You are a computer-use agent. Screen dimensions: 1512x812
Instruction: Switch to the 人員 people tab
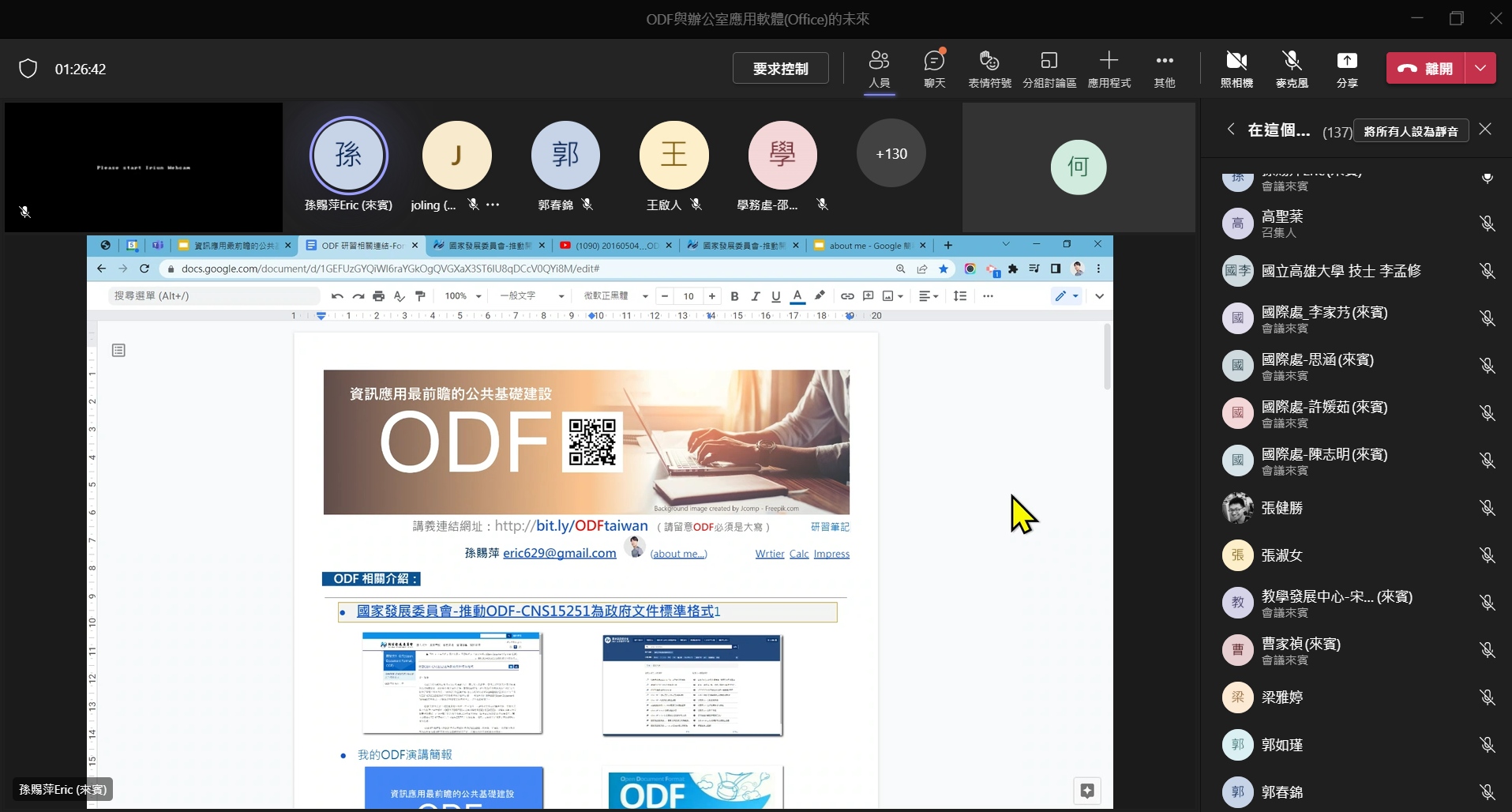[879, 69]
